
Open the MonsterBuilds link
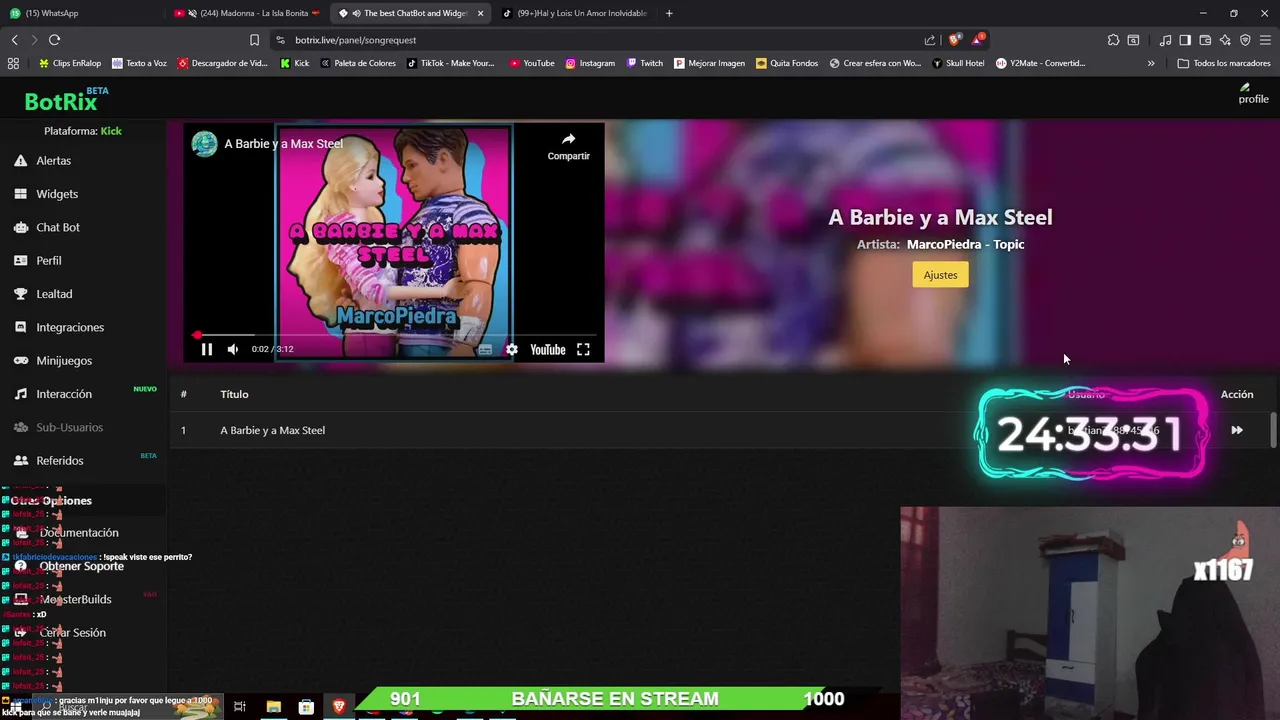tap(75, 599)
